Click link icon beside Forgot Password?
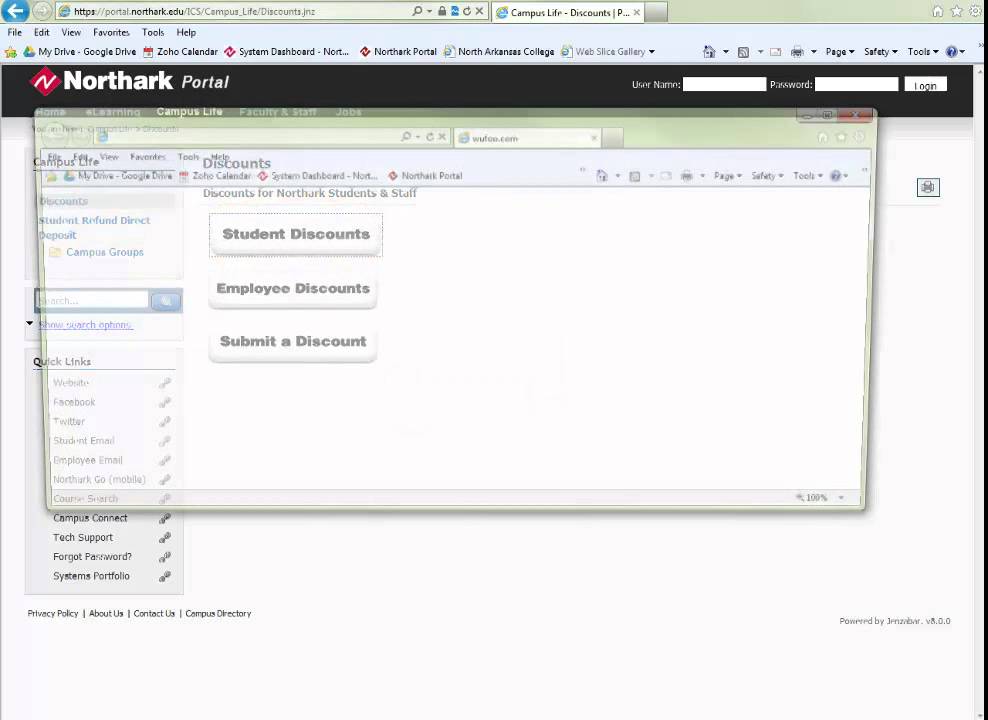This screenshot has height=720, width=988. pyautogui.click(x=164, y=557)
